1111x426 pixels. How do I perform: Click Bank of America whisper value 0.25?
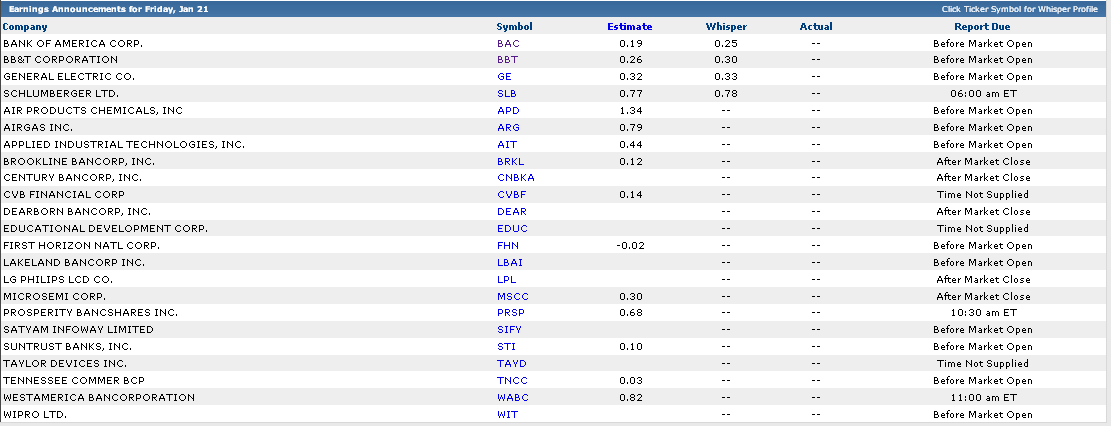726,43
